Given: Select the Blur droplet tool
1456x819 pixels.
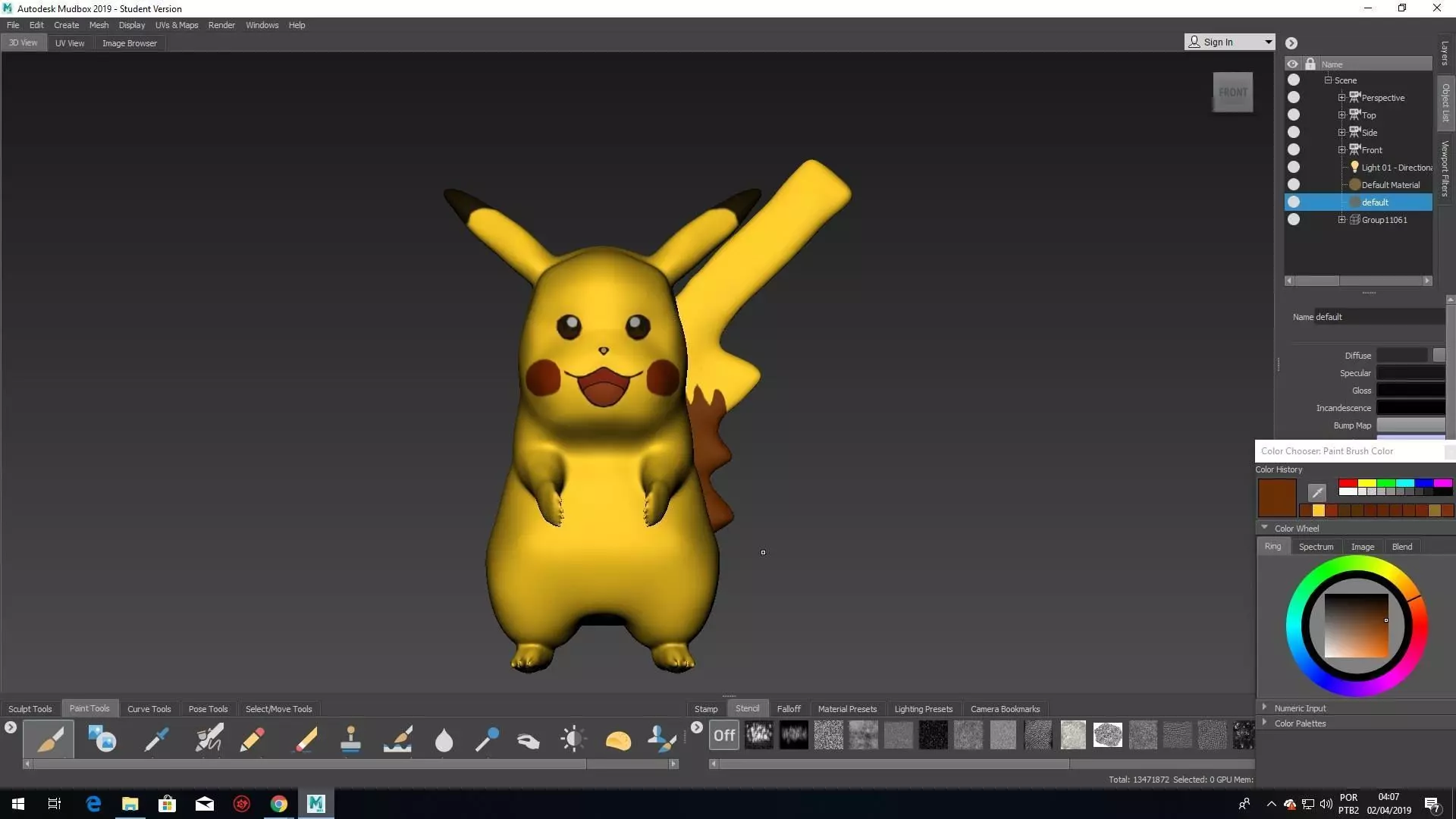Looking at the screenshot, I should 444,739.
